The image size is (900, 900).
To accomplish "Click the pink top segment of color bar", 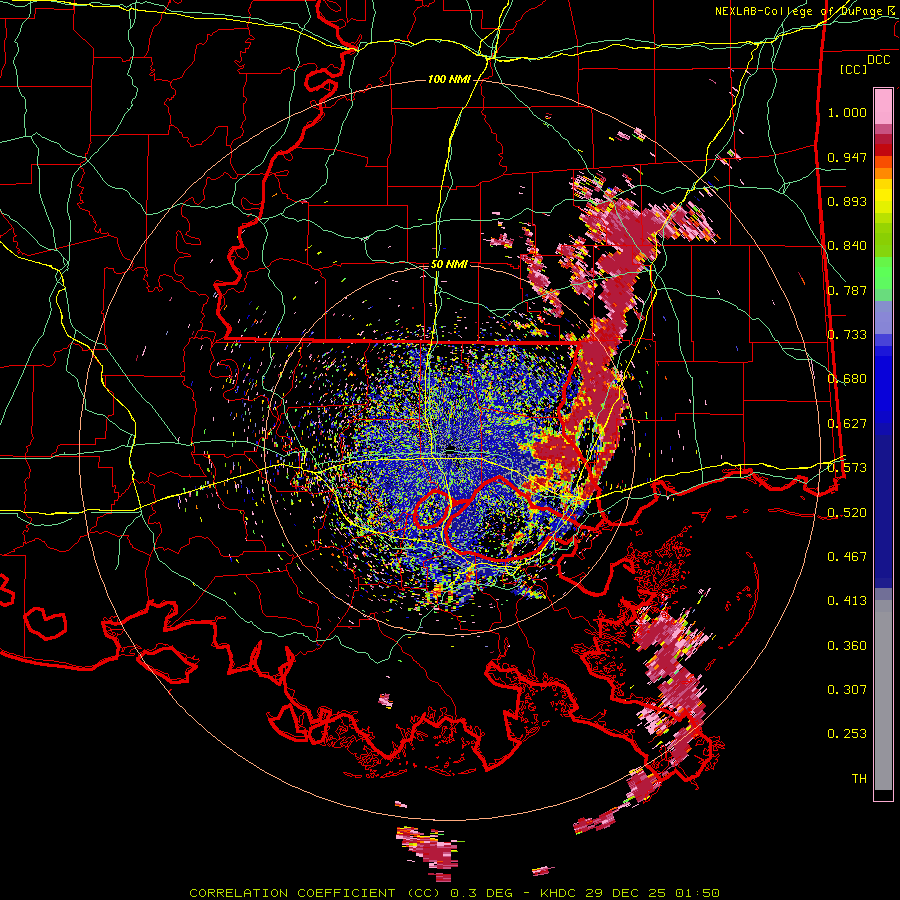I will tap(883, 107).
